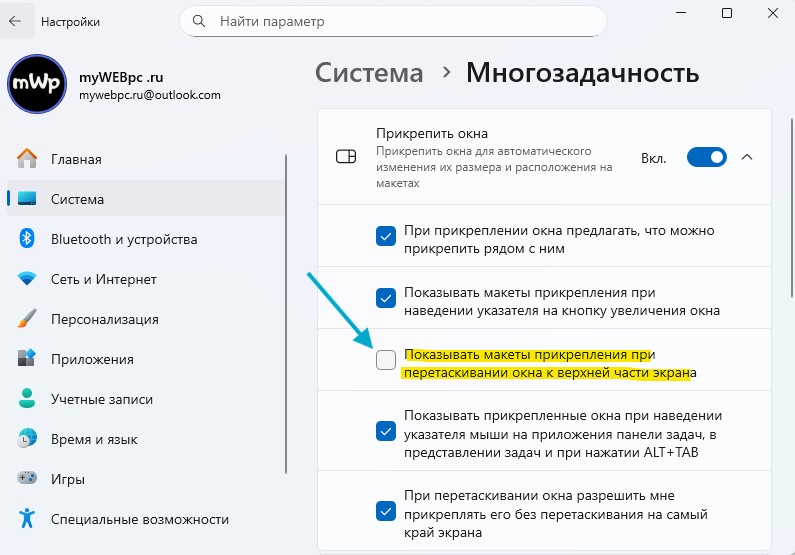Check 'перетаскивании окна к верхней части экрана' checkbox
Screen dimensions: 795x555
[386, 360]
